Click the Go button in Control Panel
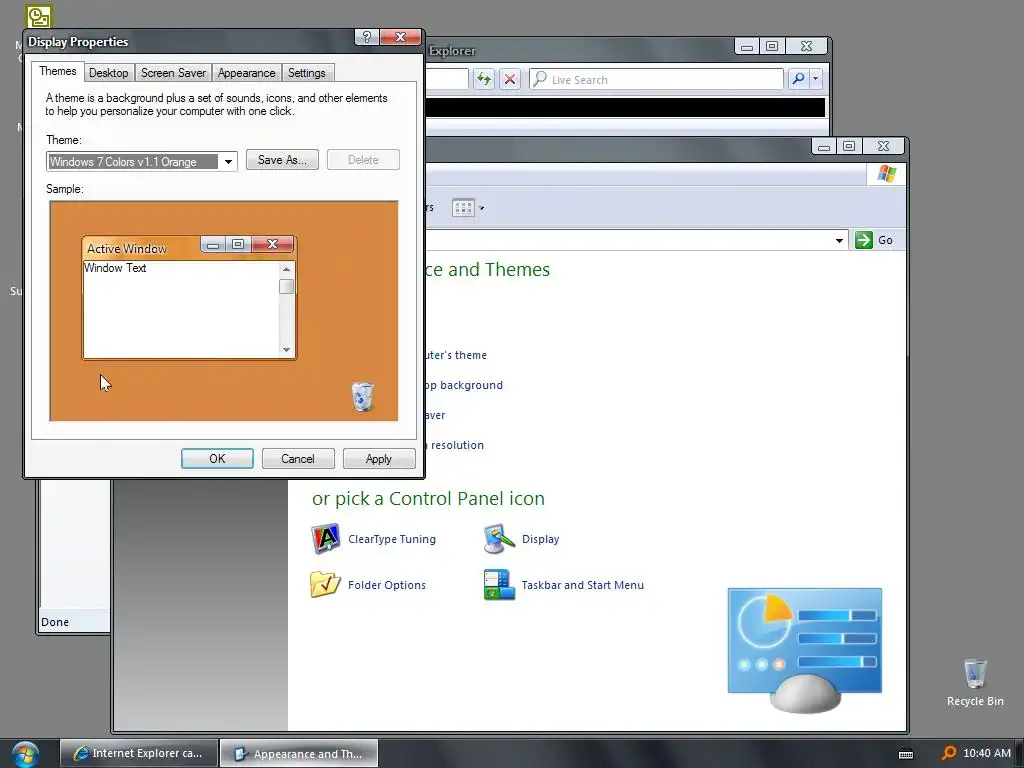This screenshot has width=1024, height=768. click(x=874, y=240)
